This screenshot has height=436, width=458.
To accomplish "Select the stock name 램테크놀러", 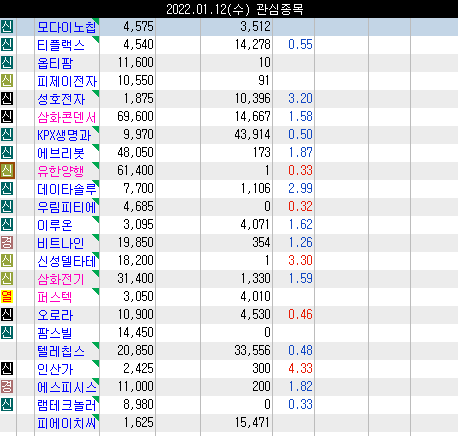I will click(x=67, y=405).
